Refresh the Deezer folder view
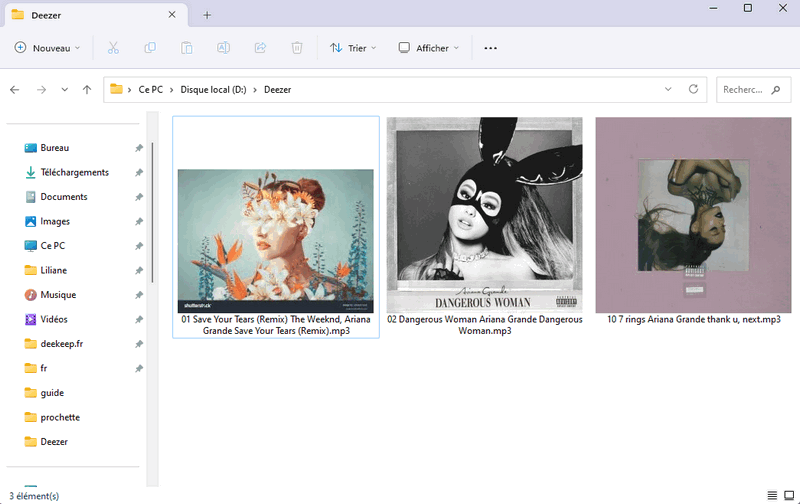Image resolution: width=800 pixels, height=504 pixels. pyautogui.click(x=693, y=89)
